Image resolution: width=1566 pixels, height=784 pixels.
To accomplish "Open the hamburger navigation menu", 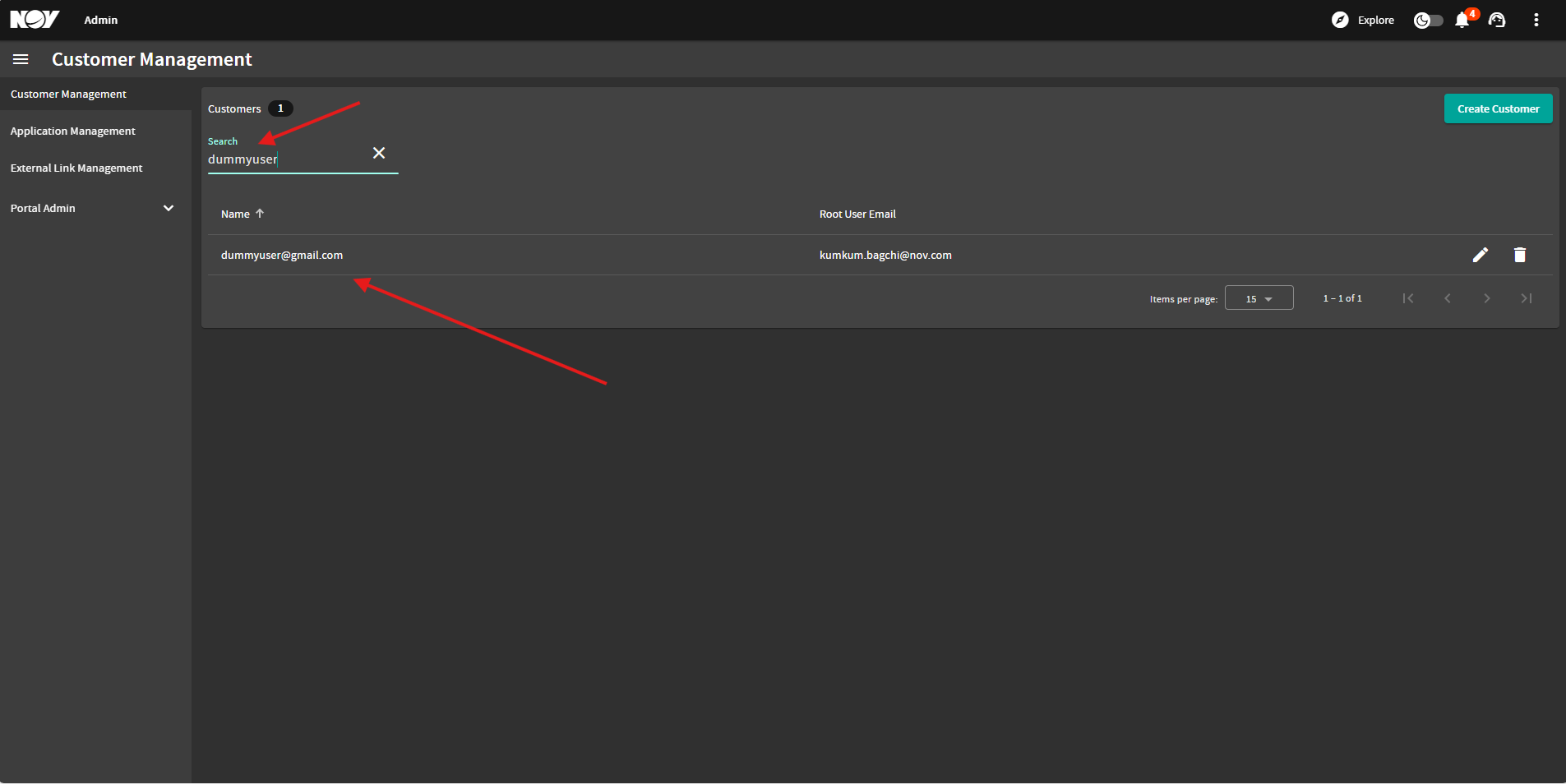I will (x=21, y=59).
